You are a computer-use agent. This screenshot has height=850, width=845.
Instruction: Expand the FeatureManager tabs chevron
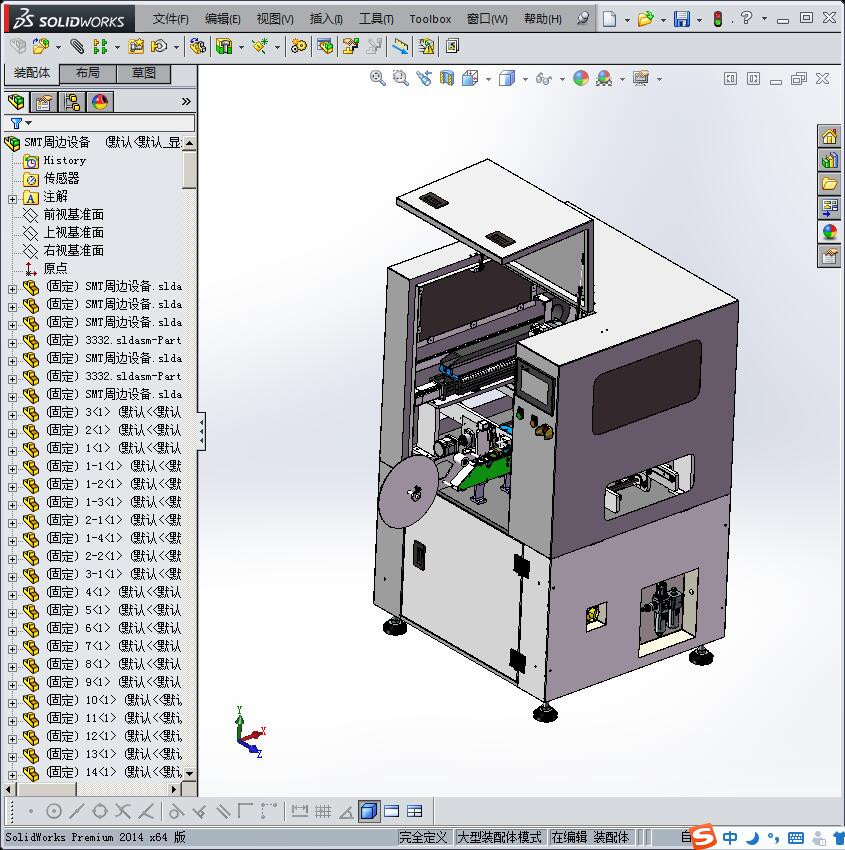click(186, 102)
